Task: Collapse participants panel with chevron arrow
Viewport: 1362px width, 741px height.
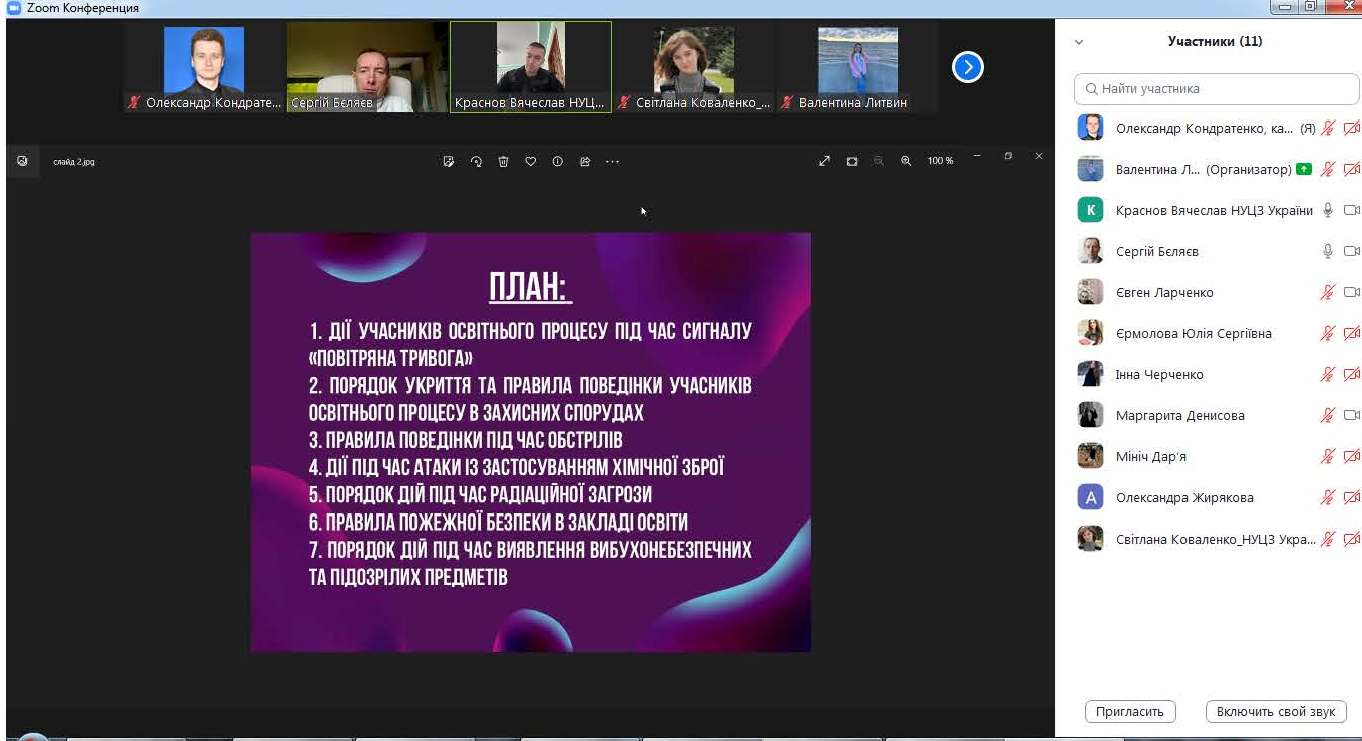Action: (x=1079, y=42)
